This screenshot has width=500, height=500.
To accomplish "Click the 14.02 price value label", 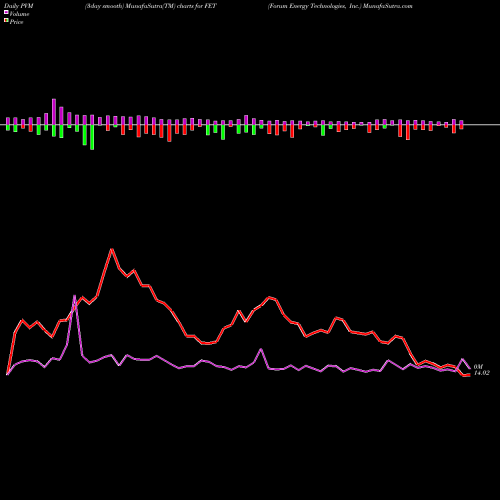I will pos(482,373).
